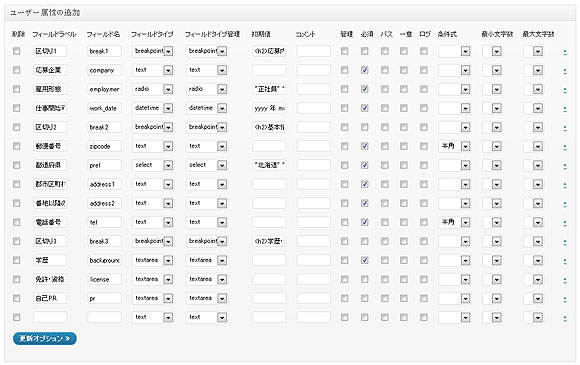Open the 条件式 dropdown showing 半角 for tel

454,222
